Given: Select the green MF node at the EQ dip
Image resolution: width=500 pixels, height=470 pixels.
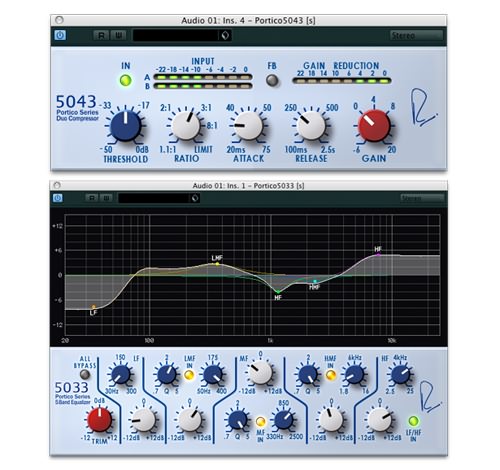Looking at the screenshot, I should pyautogui.click(x=278, y=292).
